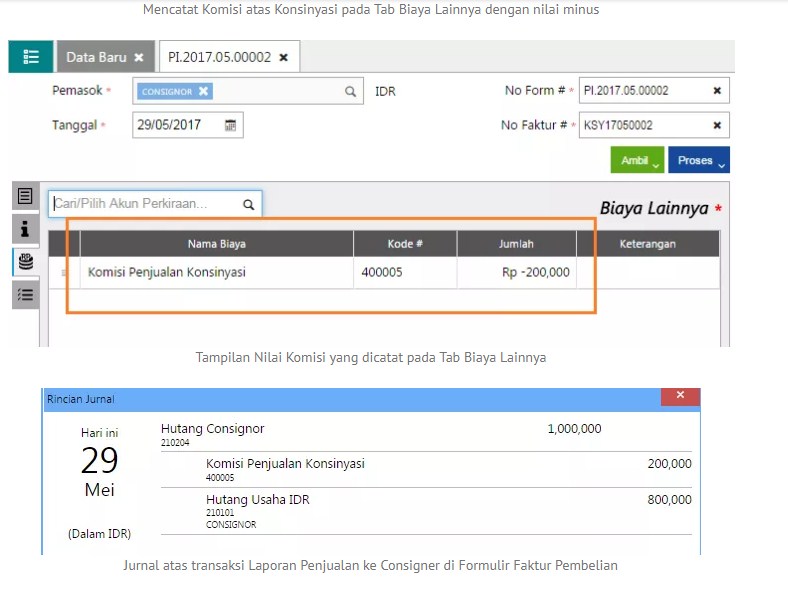788x589 pixels.
Task: Close the PI.2017.05.00002 tab
Action: (x=284, y=58)
